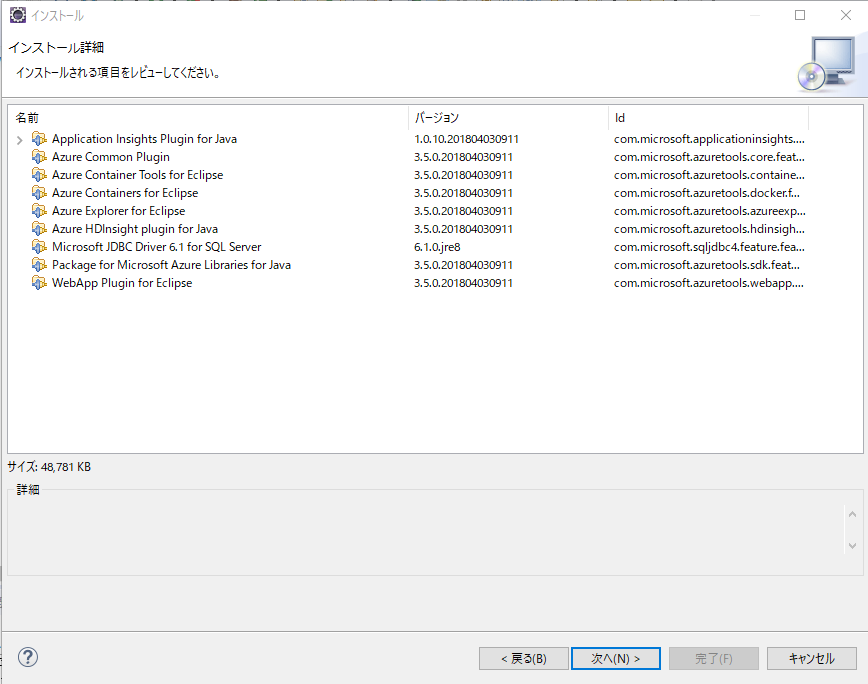Select Azure HDInsight plugin for Java
This screenshot has width=868, height=684.
coord(135,229)
